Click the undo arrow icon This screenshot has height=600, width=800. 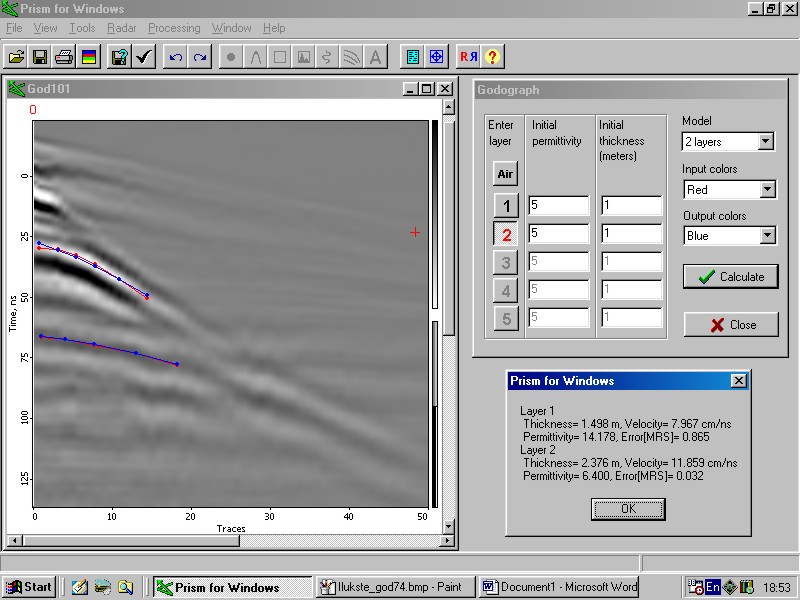pos(176,57)
